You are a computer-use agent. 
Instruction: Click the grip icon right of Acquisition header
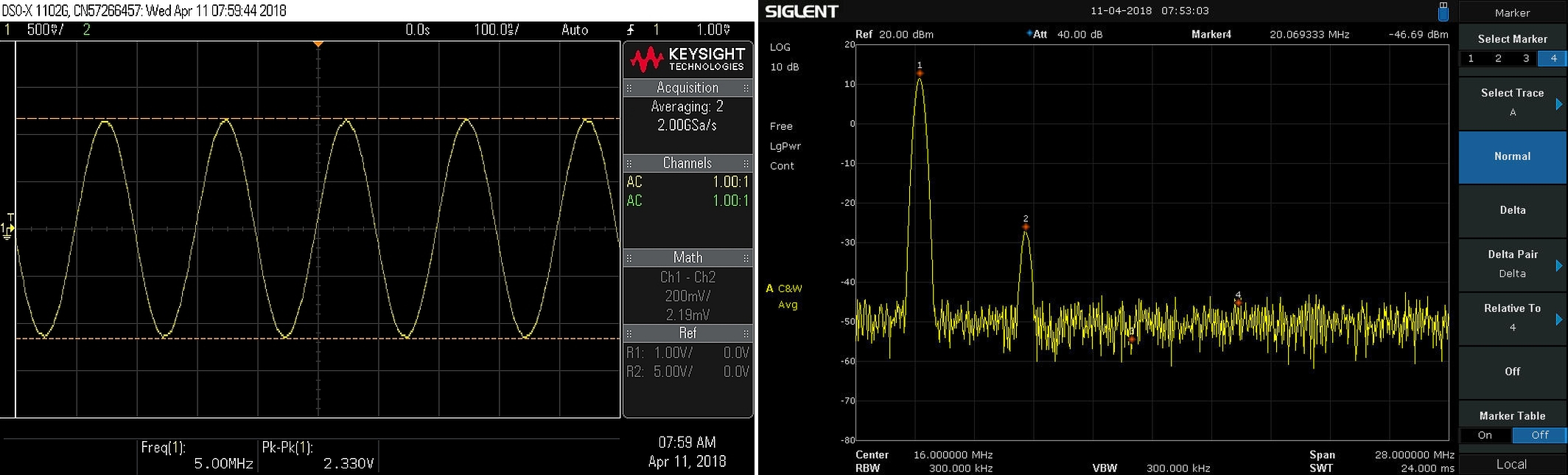(746, 88)
